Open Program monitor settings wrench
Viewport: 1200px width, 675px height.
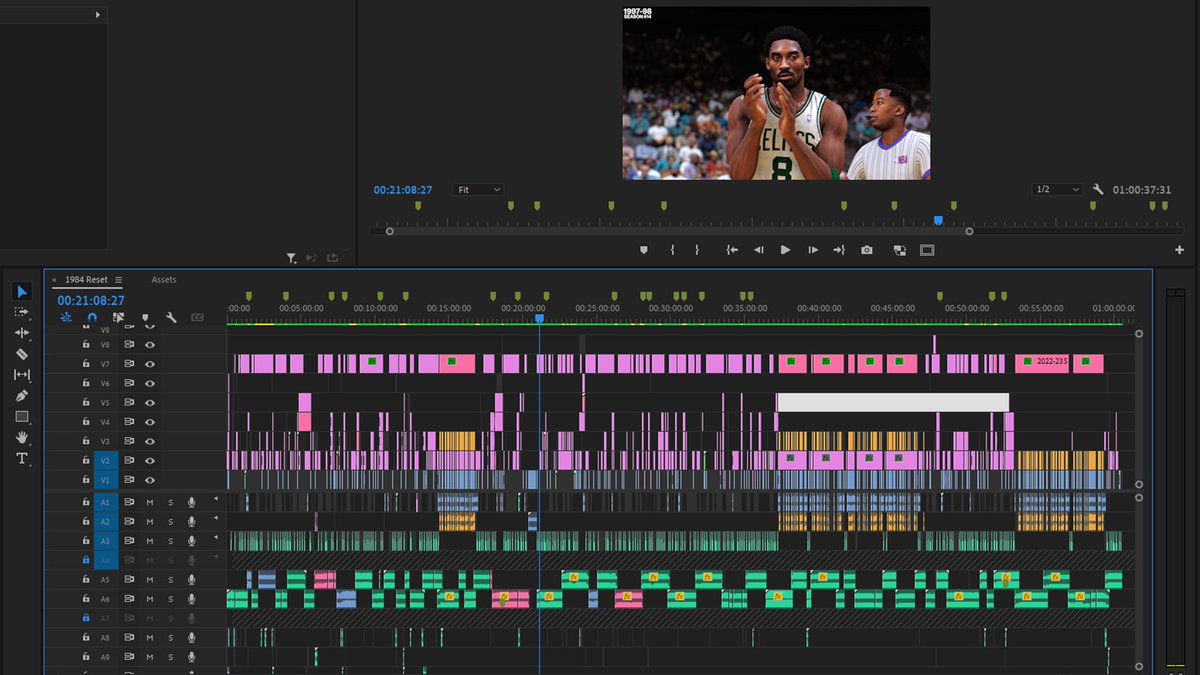point(1098,189)
